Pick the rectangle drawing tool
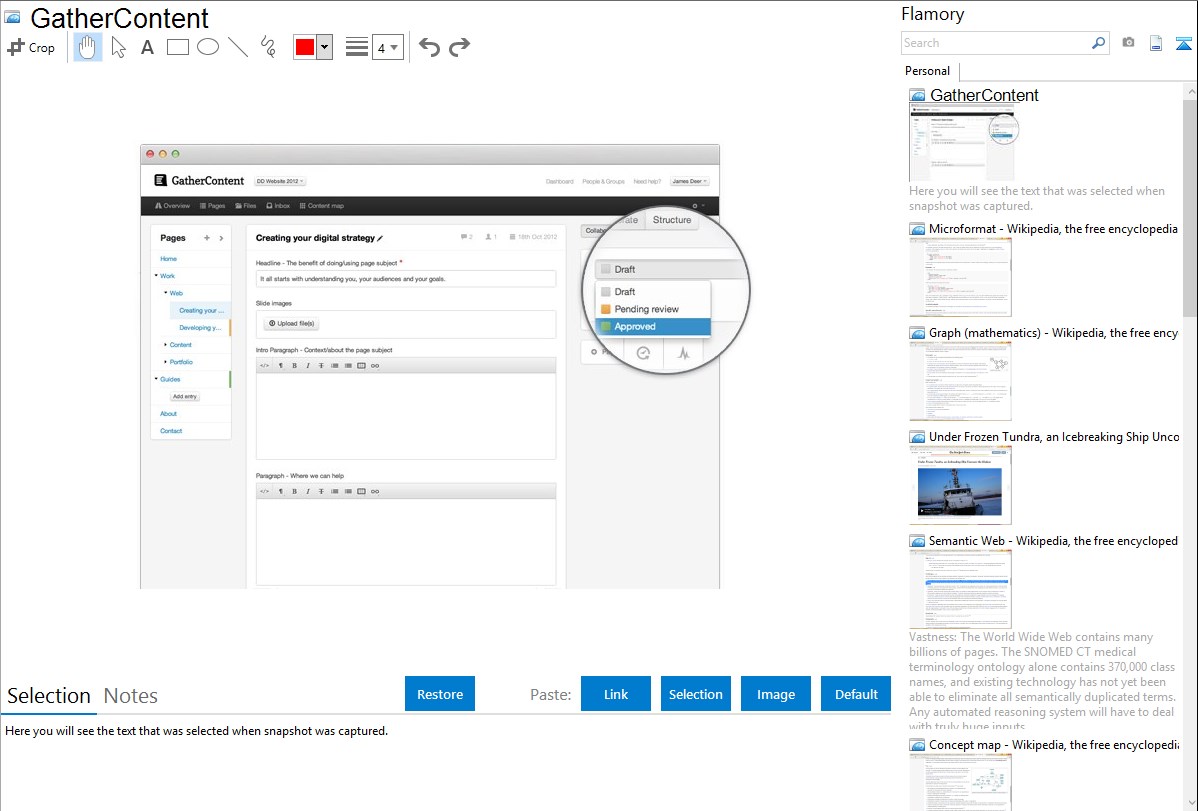The image size is (1198, 811). tap(177, 47)
